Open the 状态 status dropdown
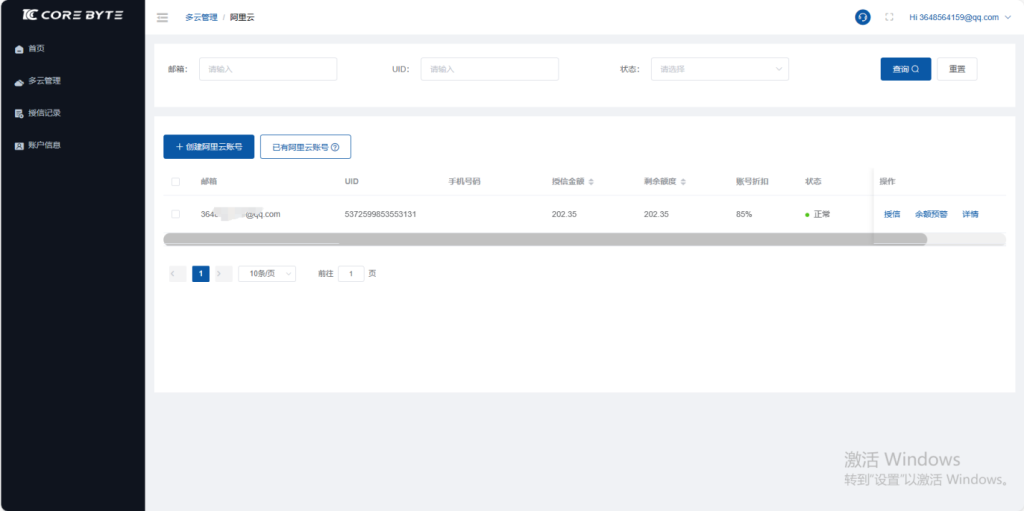 click(719, 69)
